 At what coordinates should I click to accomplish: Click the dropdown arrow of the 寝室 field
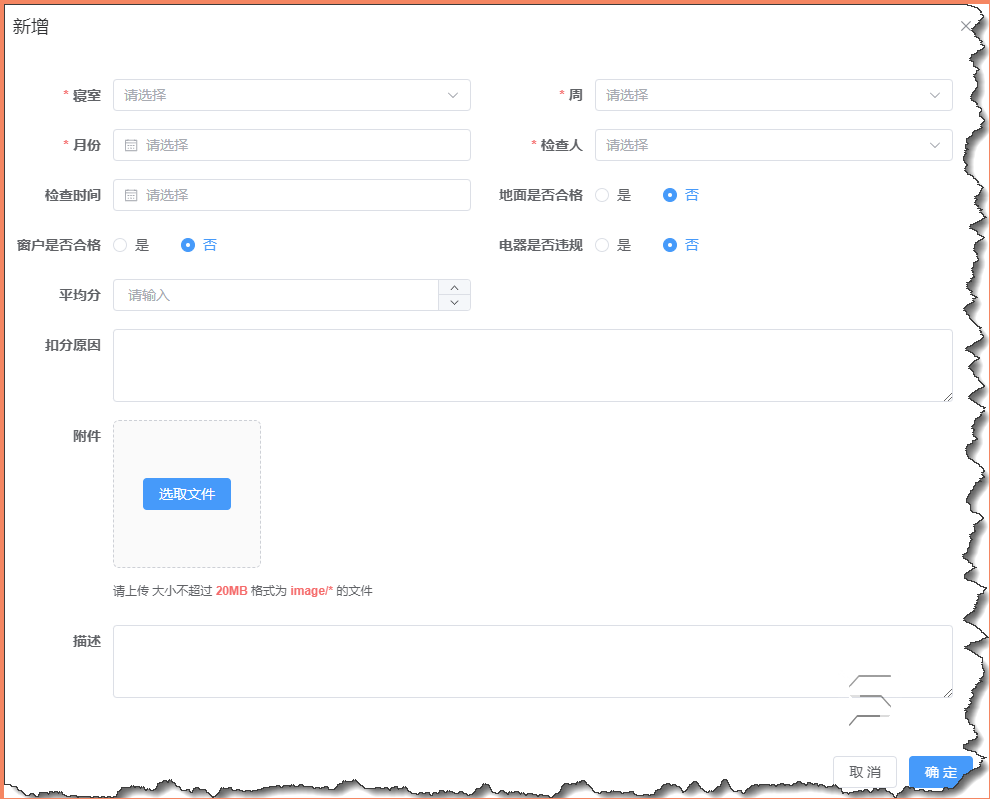[x=455, y=94]
